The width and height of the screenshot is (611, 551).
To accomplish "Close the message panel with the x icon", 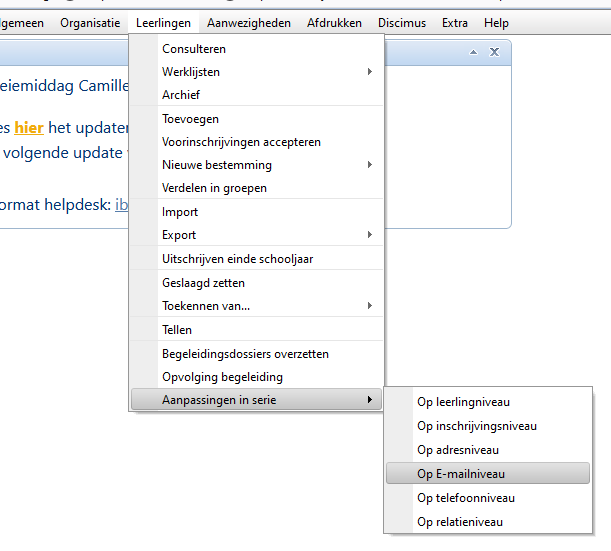I will pos(494,52).
